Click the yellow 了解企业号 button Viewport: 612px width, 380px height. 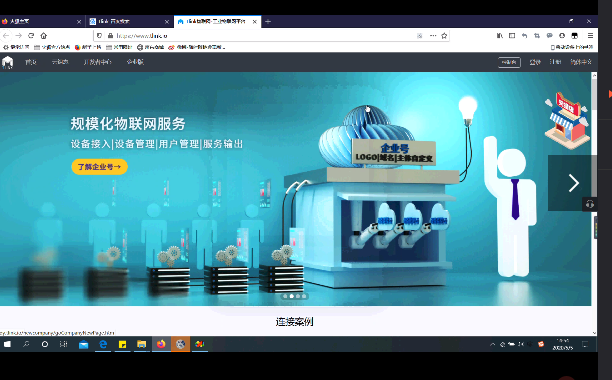click(x=100, y=167)
